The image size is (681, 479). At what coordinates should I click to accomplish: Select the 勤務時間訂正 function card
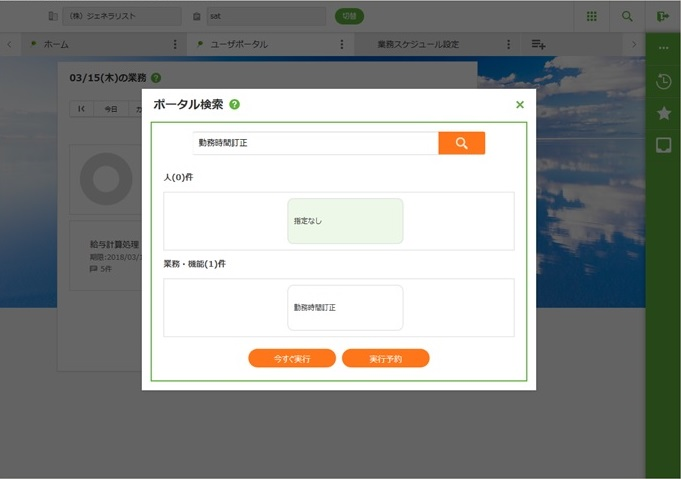coord(345,307)
